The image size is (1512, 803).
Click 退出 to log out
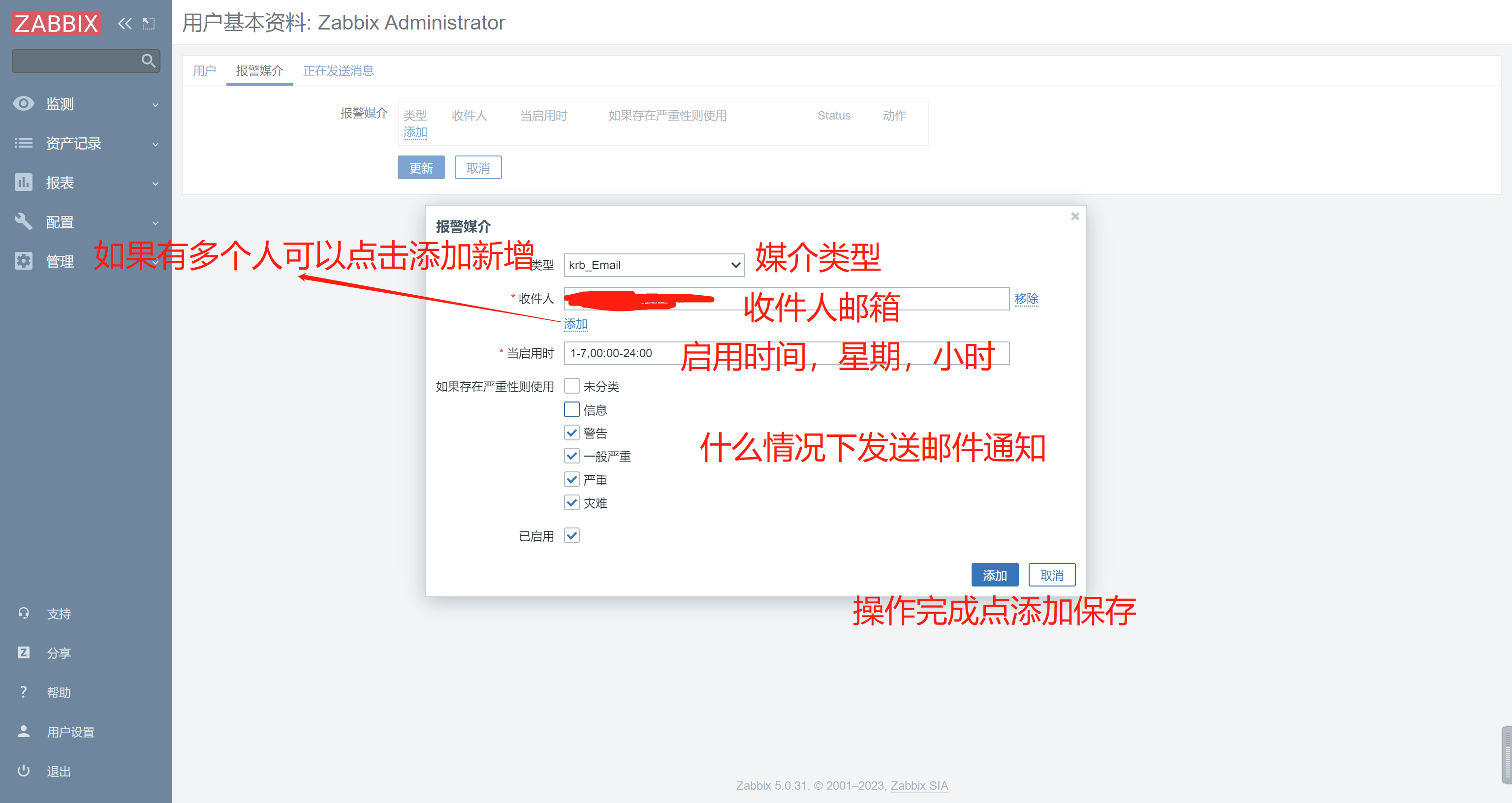(59, 772)
